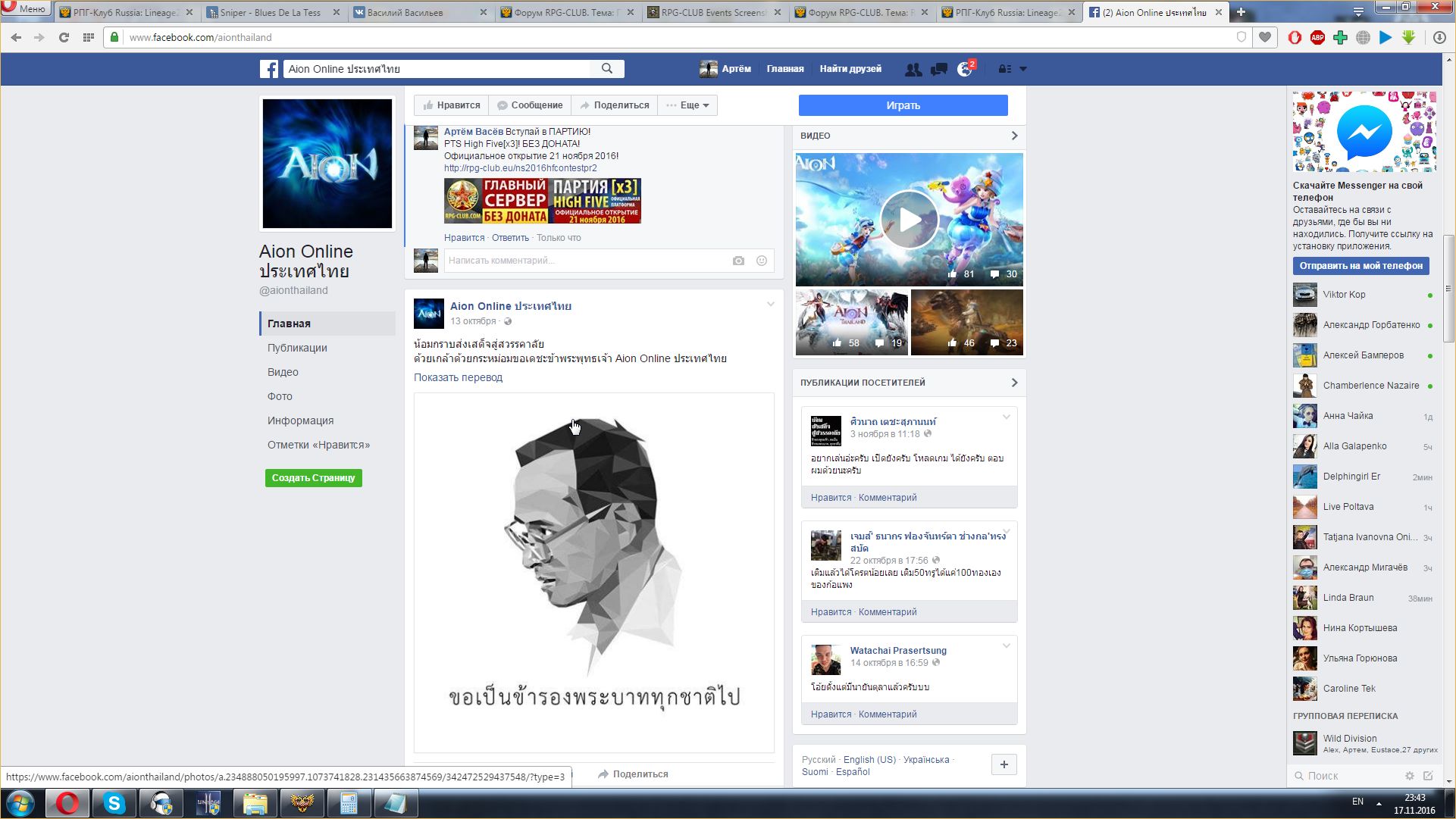Click the bookmark heart icon in address bar

(x=1265, y=37)
